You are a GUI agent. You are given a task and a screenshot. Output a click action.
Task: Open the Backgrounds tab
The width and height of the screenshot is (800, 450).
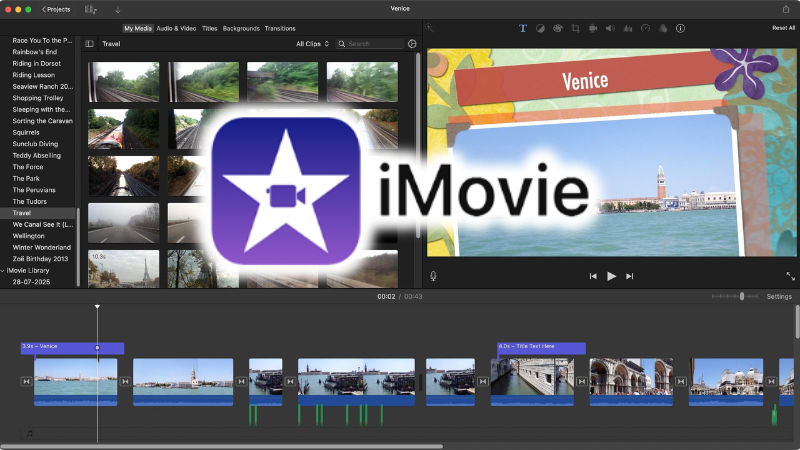241,28
